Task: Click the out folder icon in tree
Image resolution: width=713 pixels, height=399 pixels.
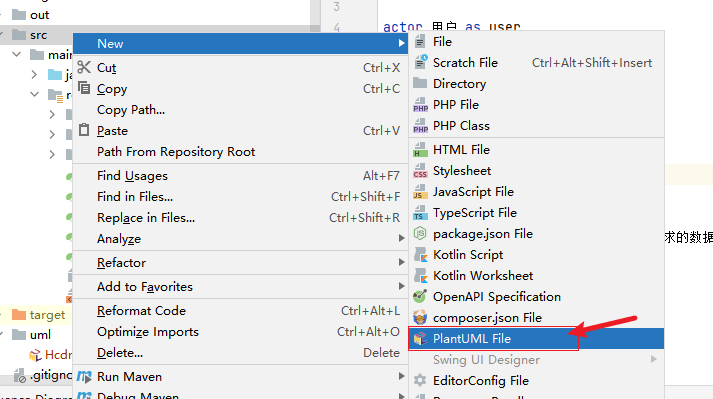Action: pos(19,15)
